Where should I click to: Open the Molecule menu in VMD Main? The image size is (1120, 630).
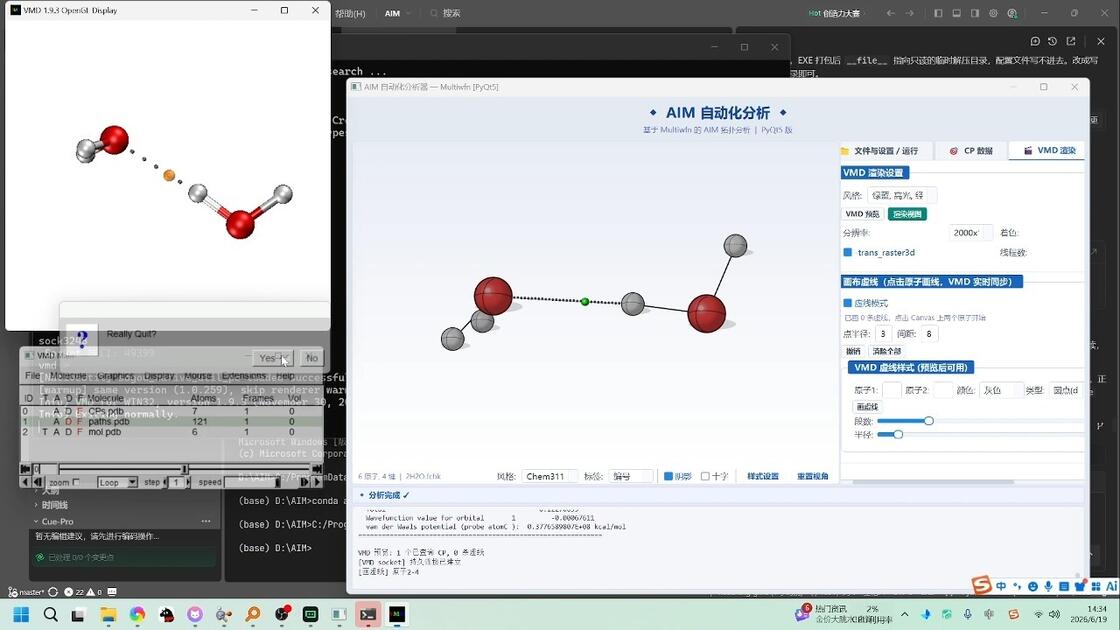tap(68, 376)
